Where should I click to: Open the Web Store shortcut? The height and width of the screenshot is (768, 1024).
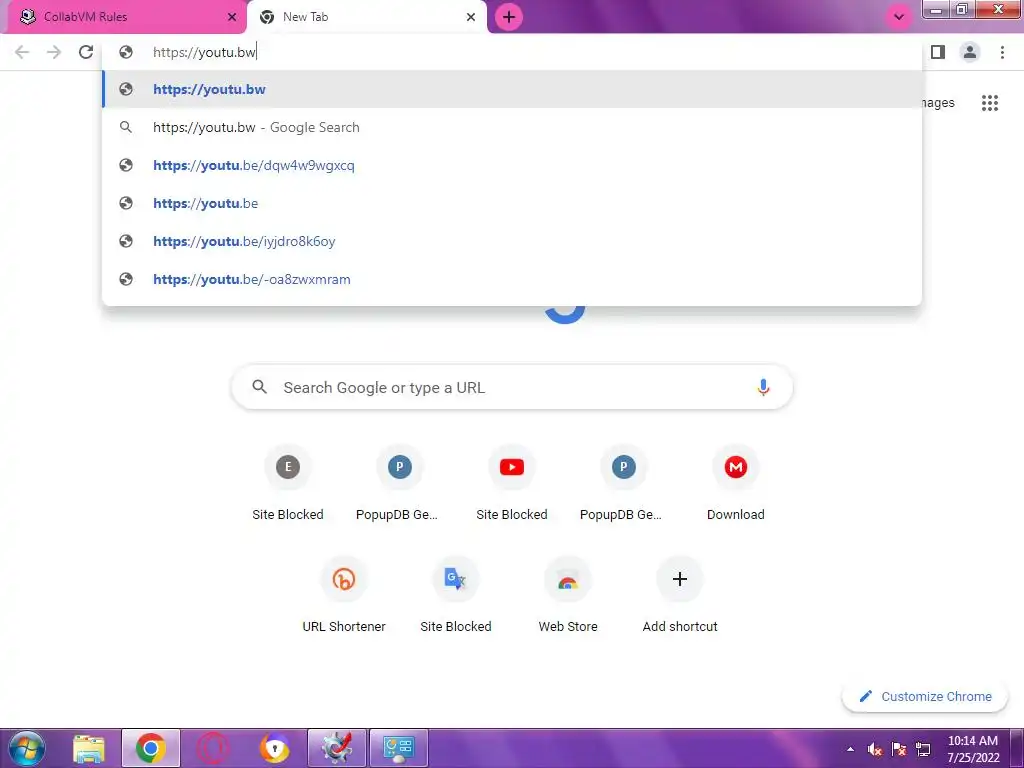point(568,594)
